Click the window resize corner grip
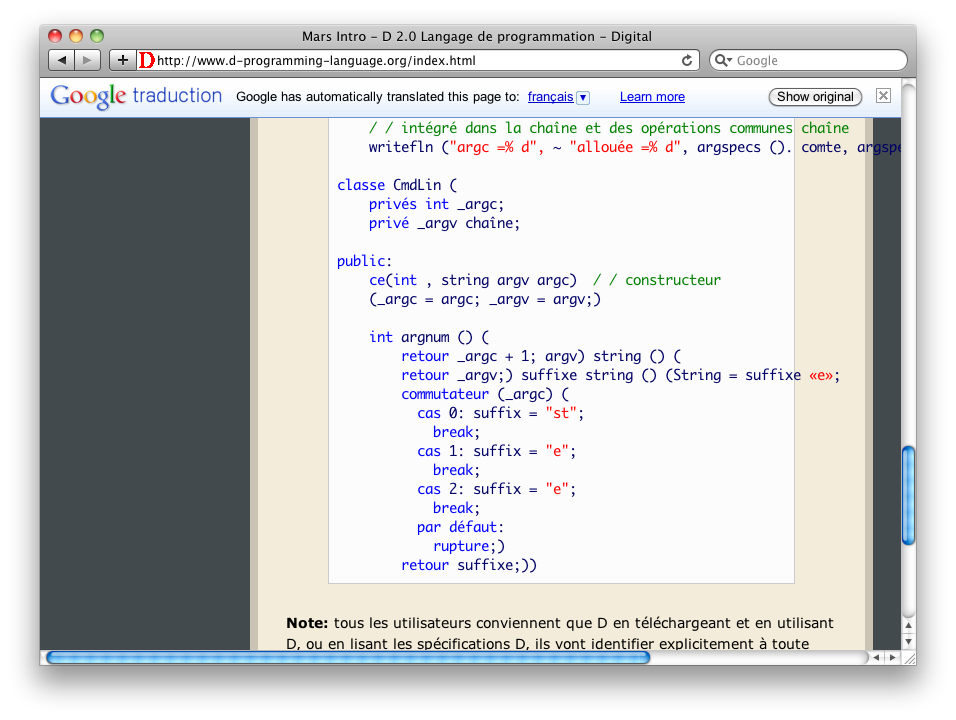 tap(908, 658)
